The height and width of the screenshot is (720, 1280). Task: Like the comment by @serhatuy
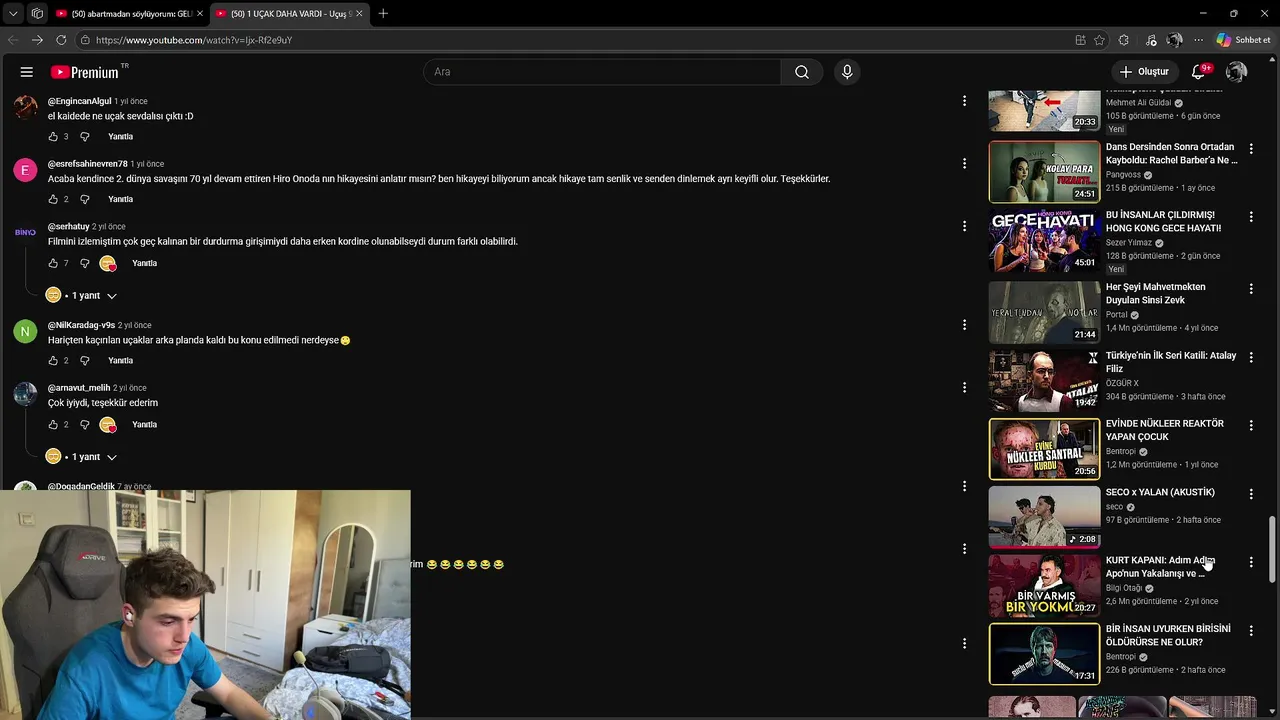click(x=53, y=264)
